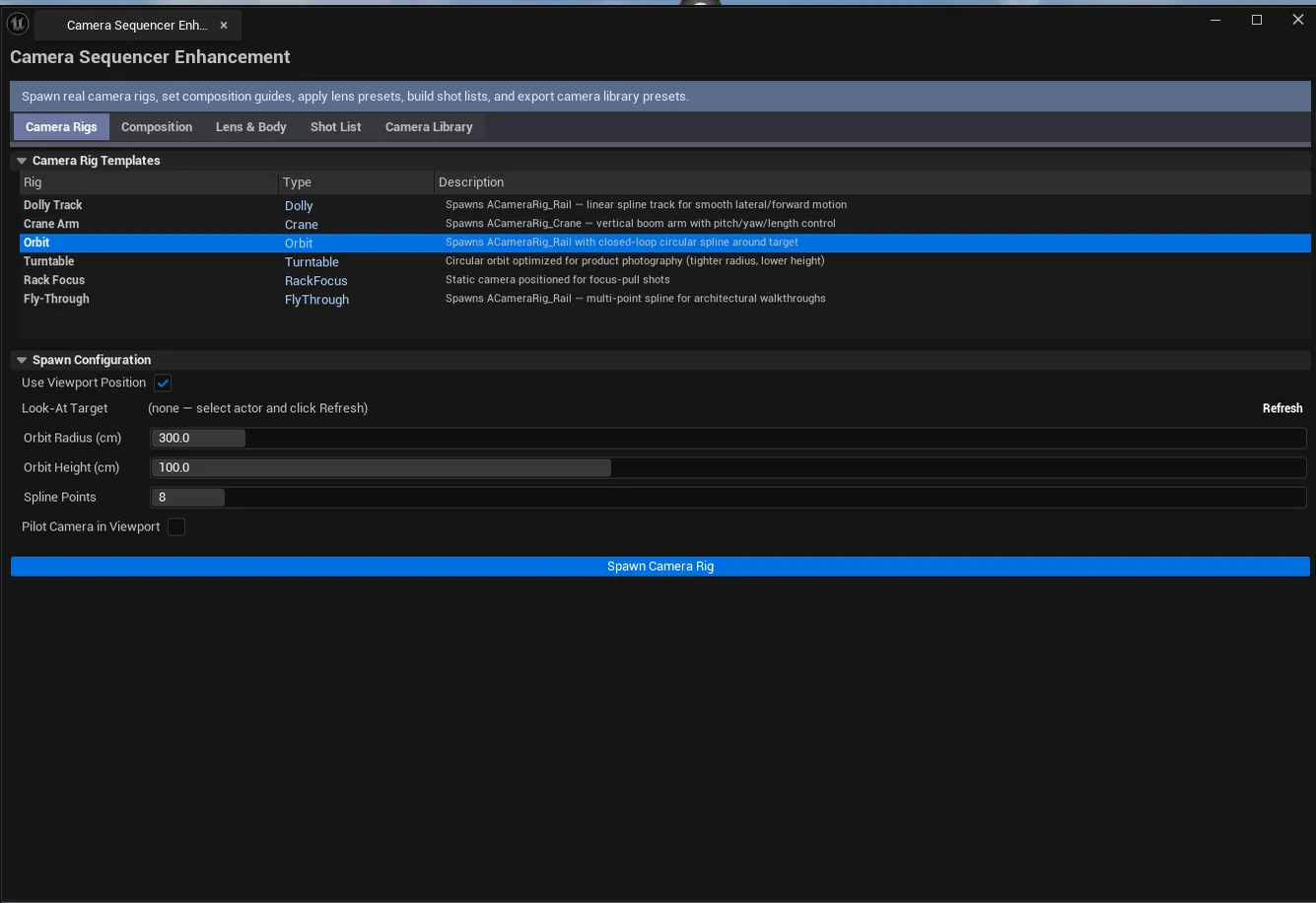Viewport: 1316px width, 903px height.
Task: Click Refresh for Look-At Target
Action: 1282,408
